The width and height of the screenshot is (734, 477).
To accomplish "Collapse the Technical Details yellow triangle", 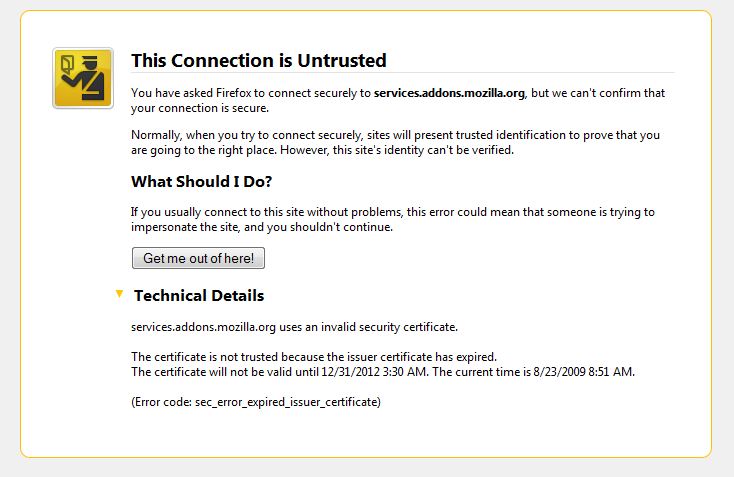I will coord(119,294).
